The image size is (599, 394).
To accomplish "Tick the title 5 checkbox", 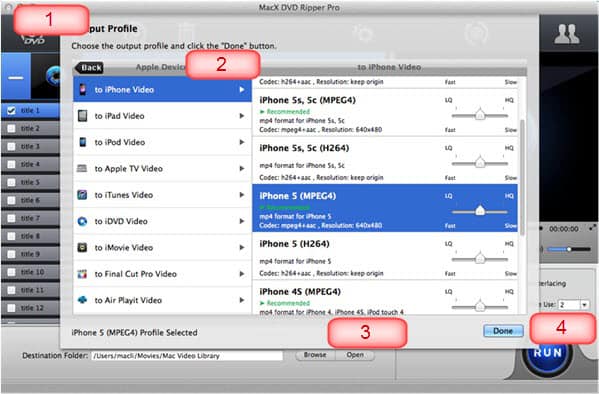I will click(11, 182).
